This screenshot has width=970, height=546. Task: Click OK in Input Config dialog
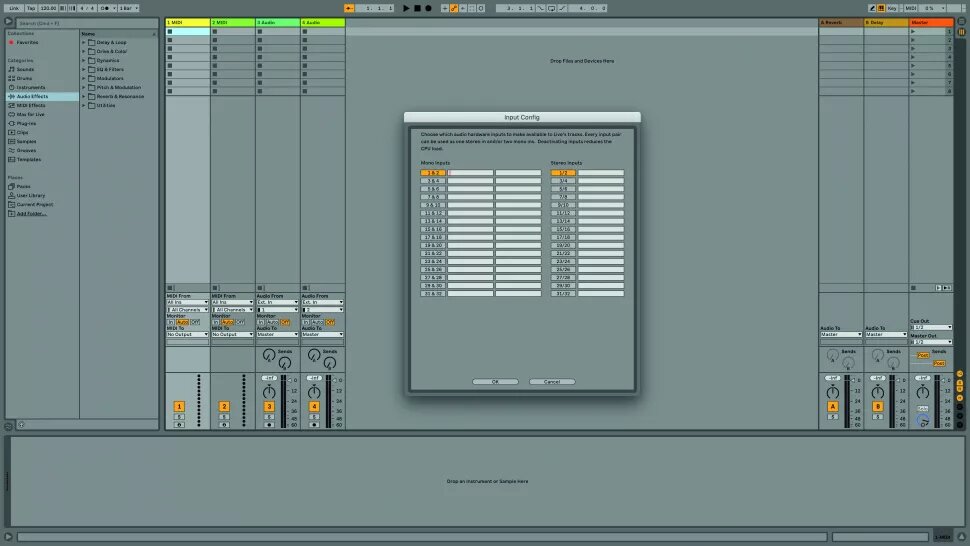click(496, 381)
